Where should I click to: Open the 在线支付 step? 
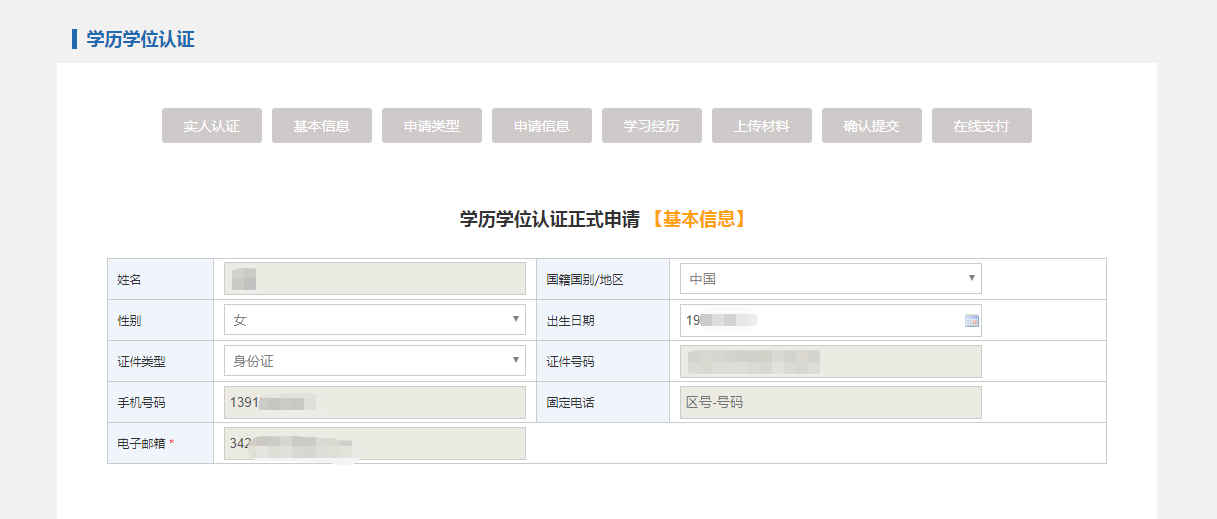982,126
